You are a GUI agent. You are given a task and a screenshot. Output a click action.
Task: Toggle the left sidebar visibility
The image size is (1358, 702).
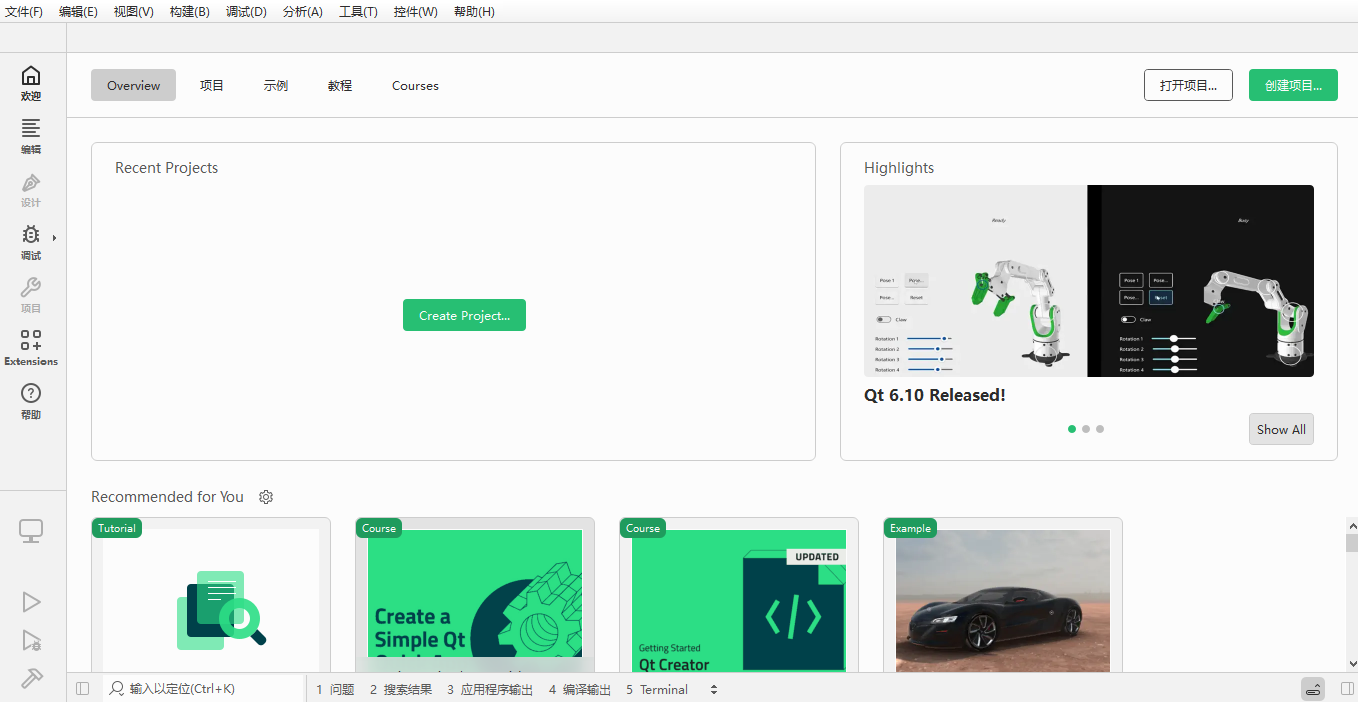pyautogui.click(x=83, y=689)
